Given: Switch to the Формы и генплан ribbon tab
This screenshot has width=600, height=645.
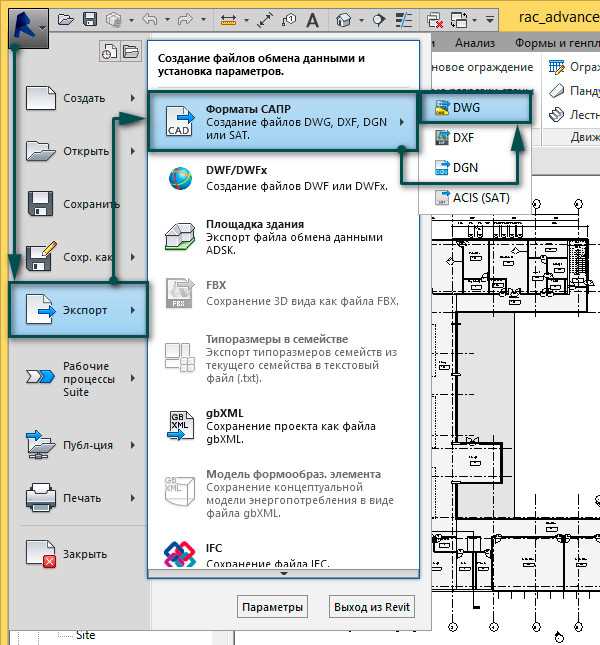Looking at the screenshot, I should point(557,43).
